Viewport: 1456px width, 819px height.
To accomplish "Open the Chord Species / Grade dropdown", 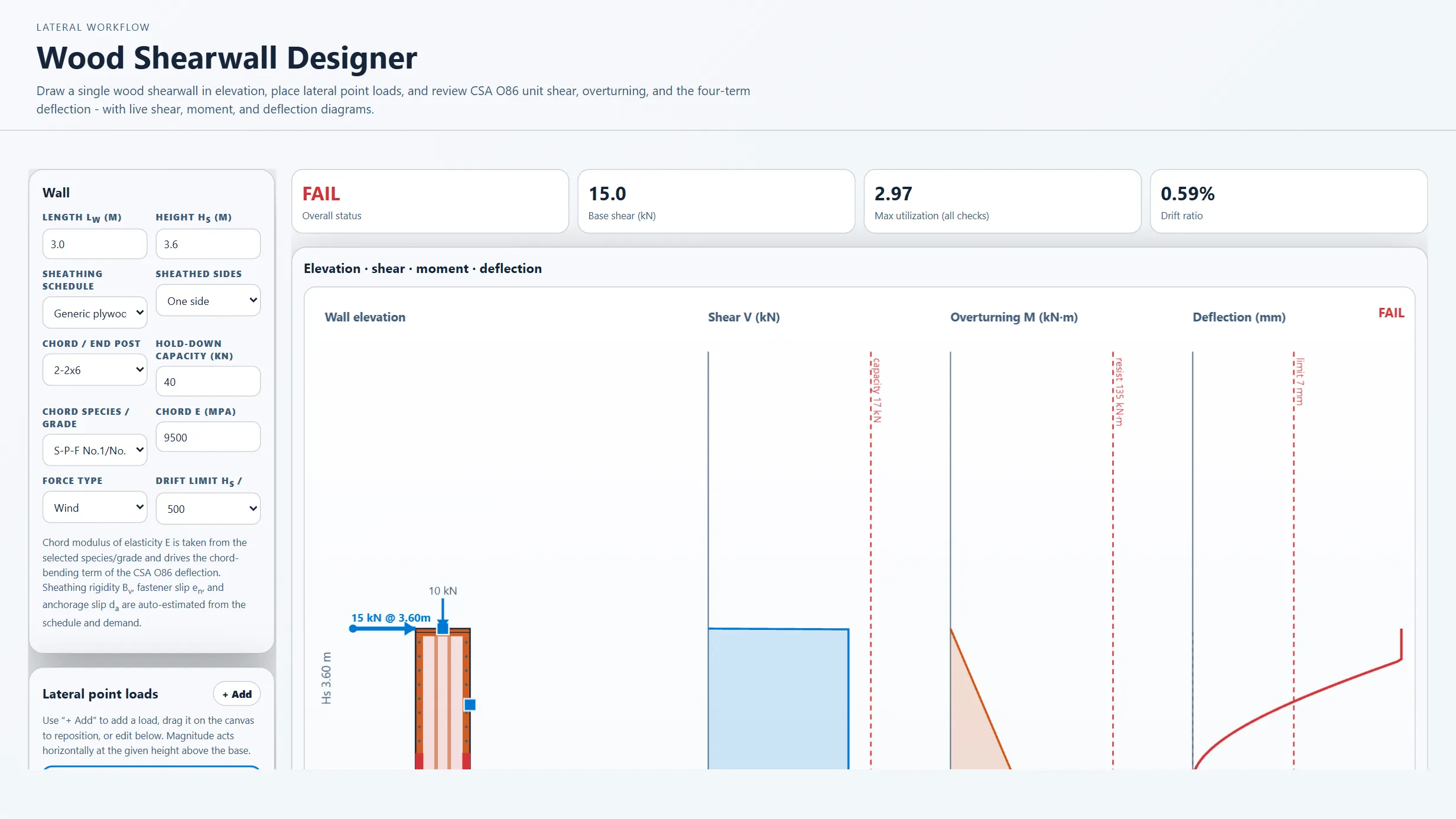I will tap(95, 450).
